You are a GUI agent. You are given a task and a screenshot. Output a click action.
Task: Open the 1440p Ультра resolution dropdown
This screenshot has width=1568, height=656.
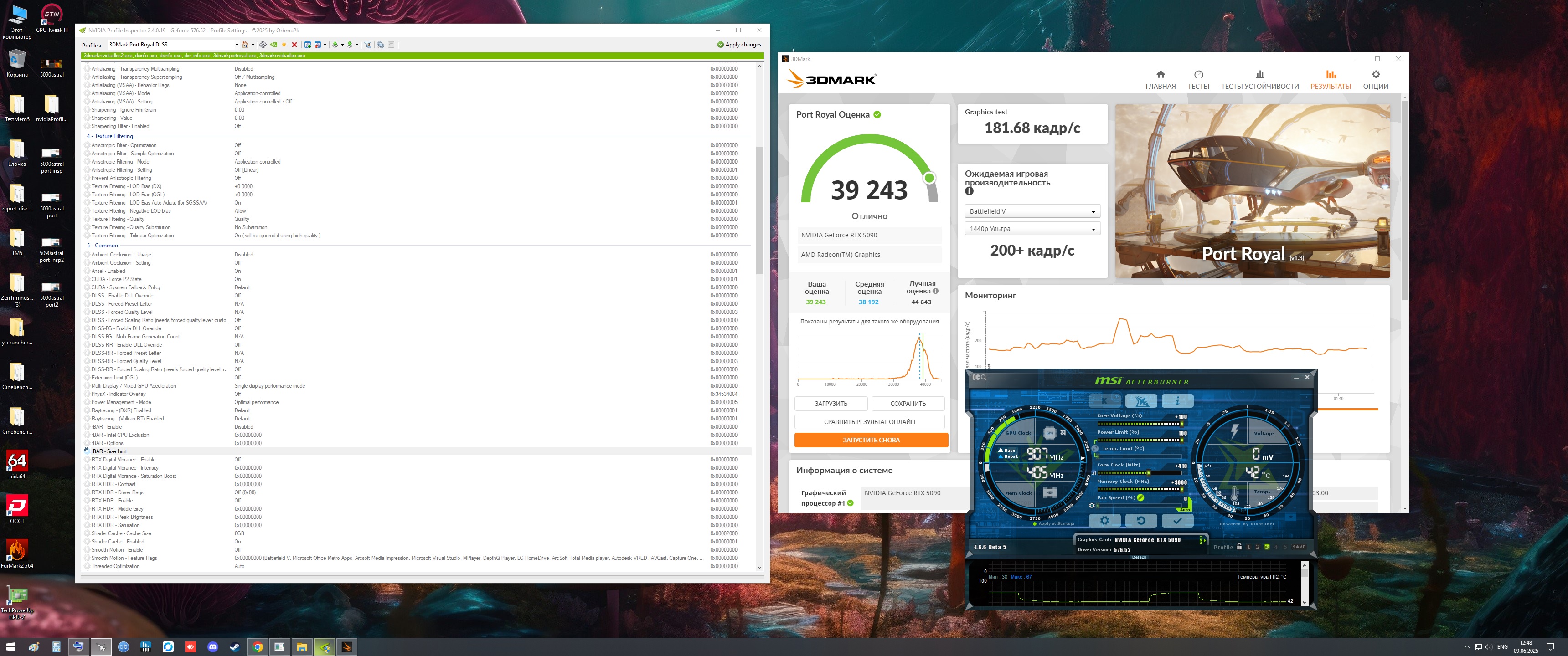1032,229
